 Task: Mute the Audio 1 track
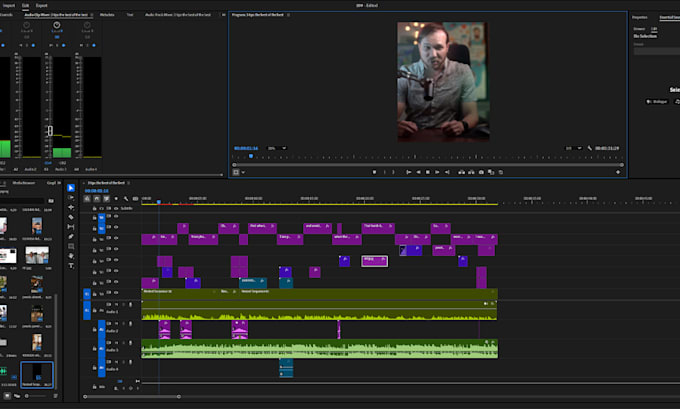tap(116, 304)
